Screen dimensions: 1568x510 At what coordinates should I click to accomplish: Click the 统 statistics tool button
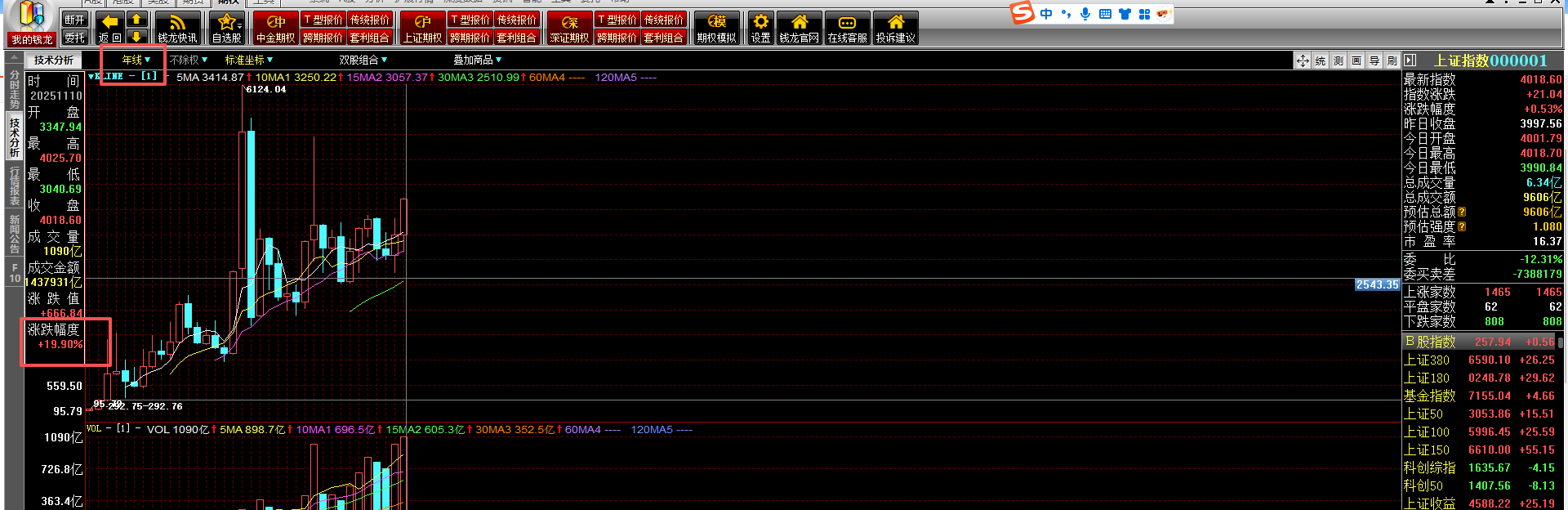pos(1321,60)
